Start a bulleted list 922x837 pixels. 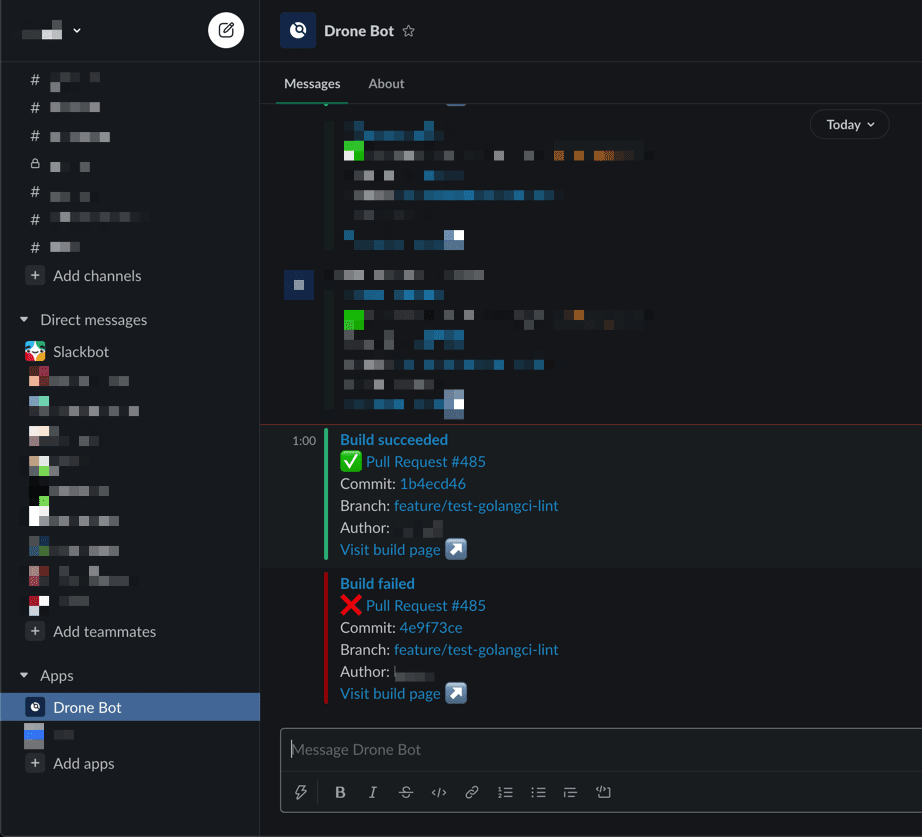(x=538, y=792)
